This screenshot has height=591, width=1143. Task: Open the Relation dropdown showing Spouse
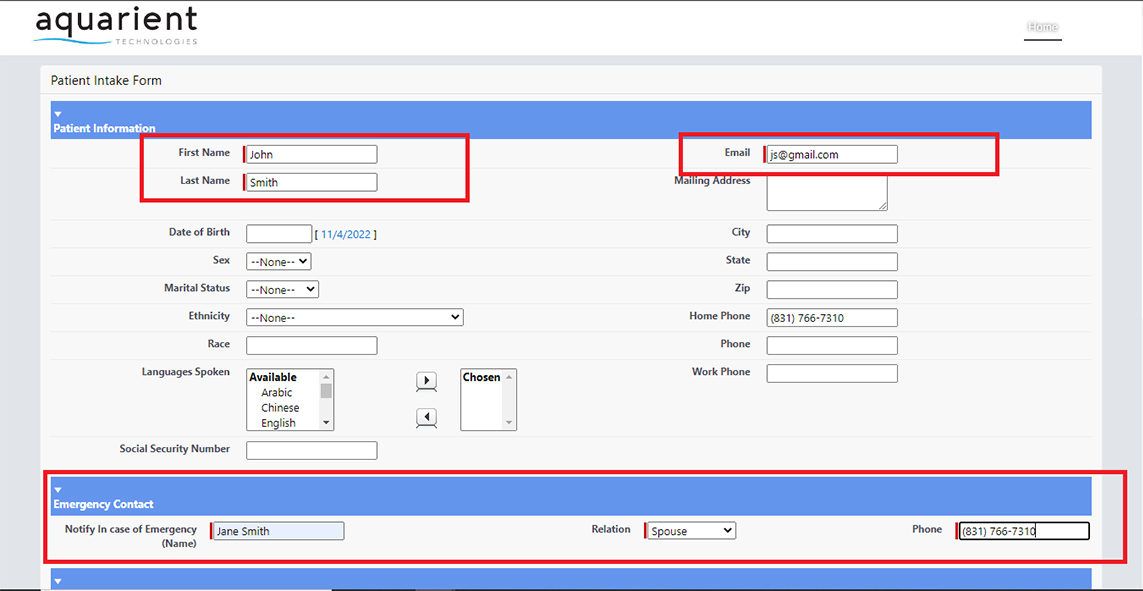(691, 531)
